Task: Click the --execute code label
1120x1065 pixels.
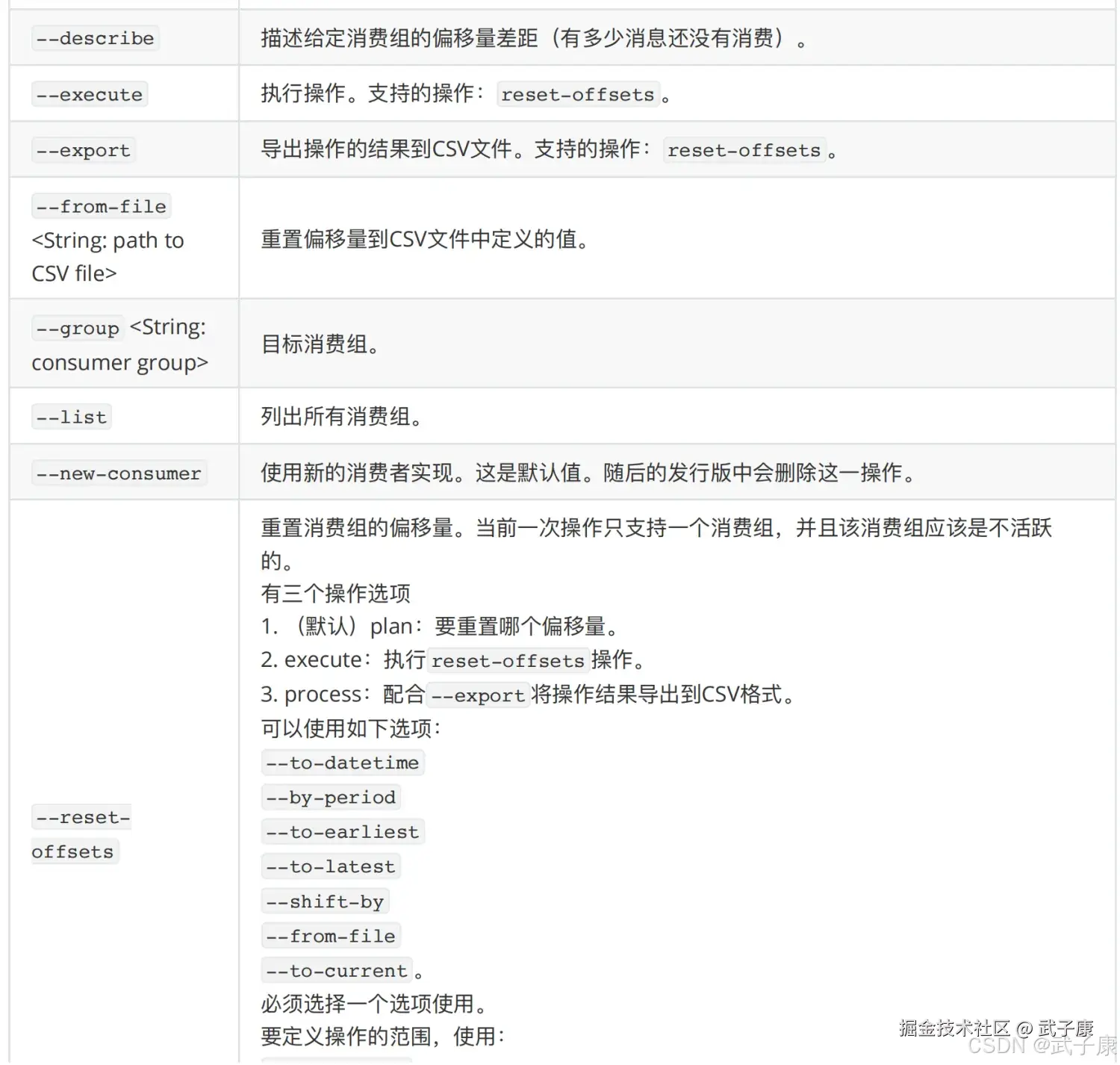Action: coord(89,94)
